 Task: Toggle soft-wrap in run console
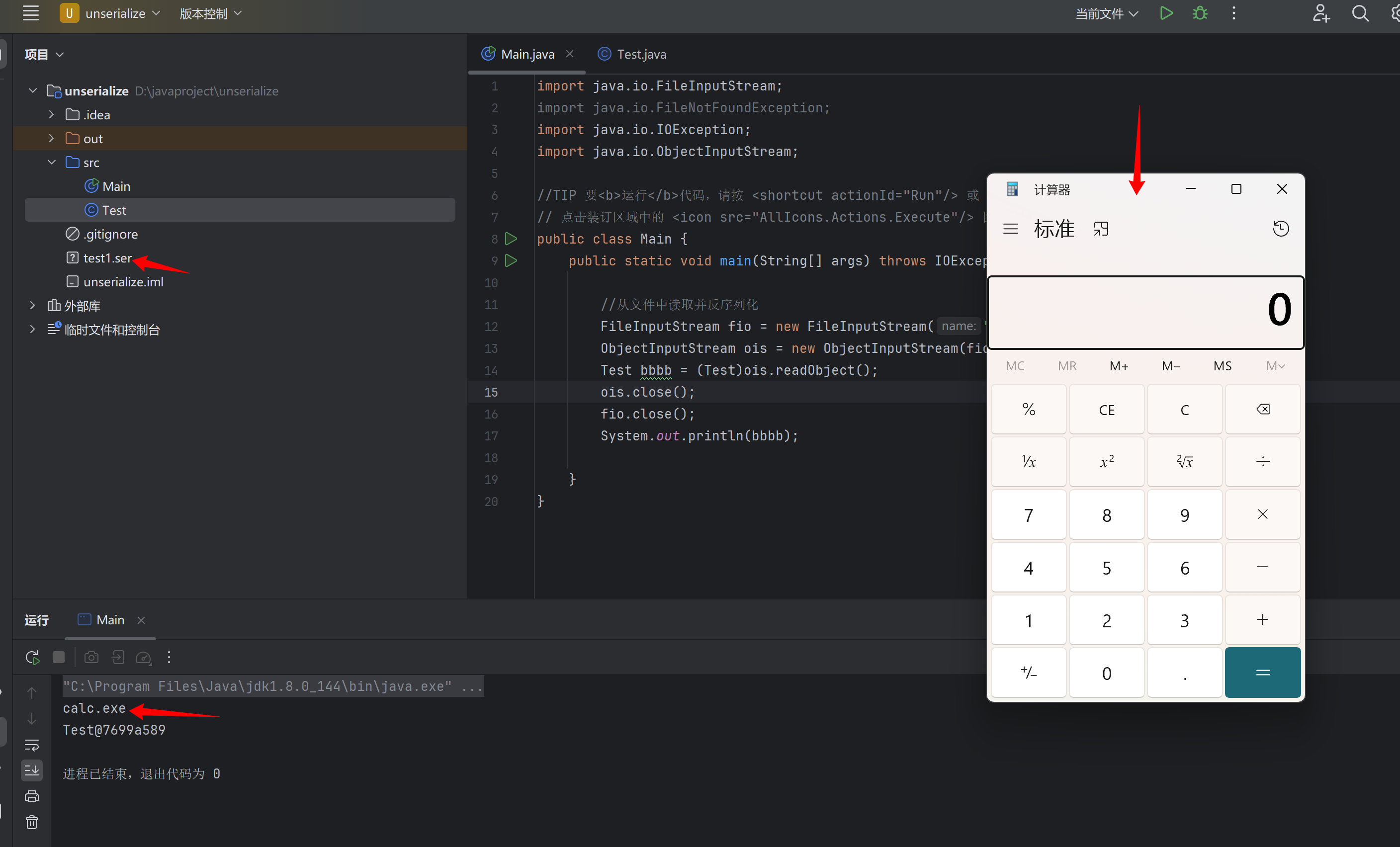(x=32, y=745)
